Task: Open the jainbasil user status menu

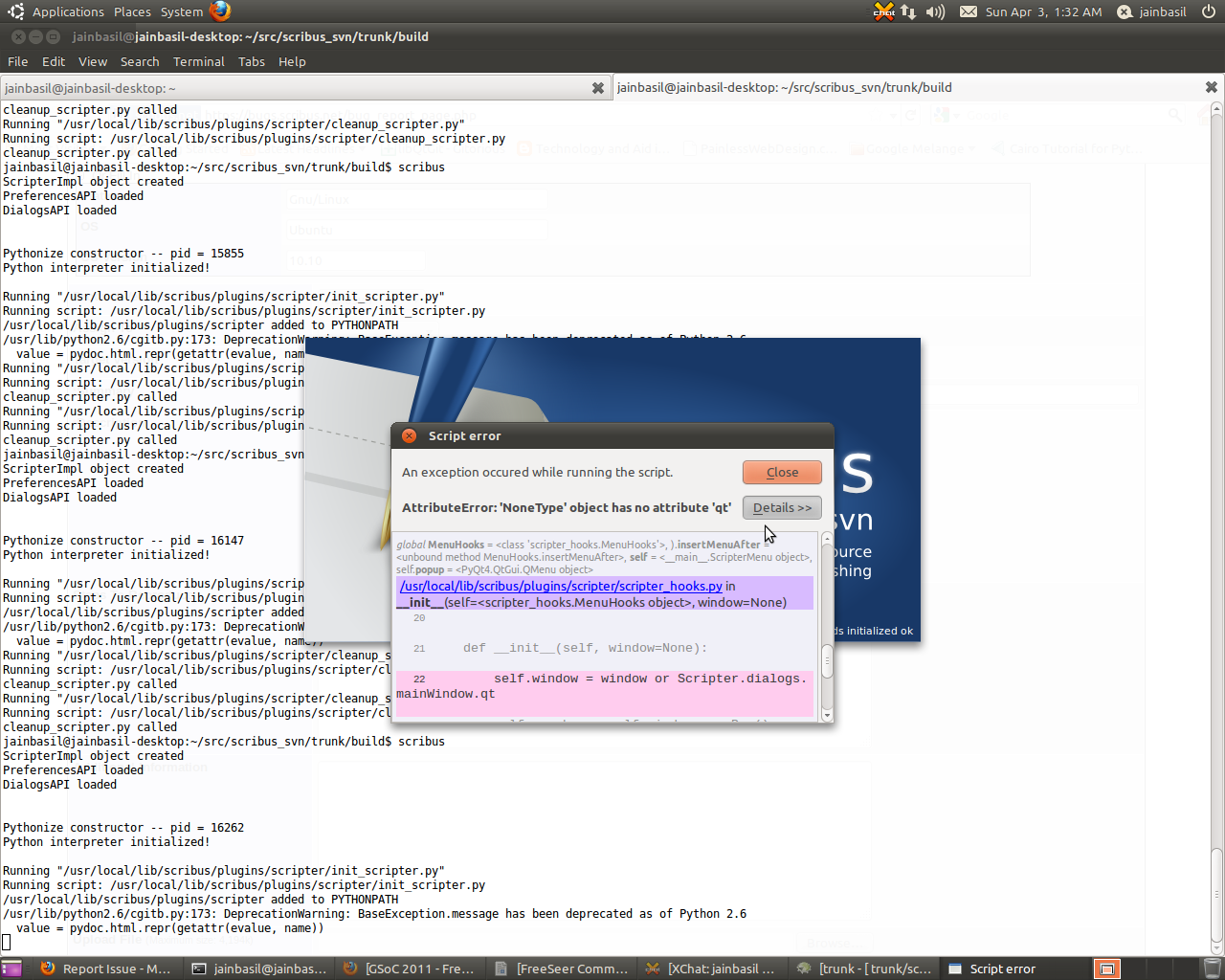Action: (1152, 11)
